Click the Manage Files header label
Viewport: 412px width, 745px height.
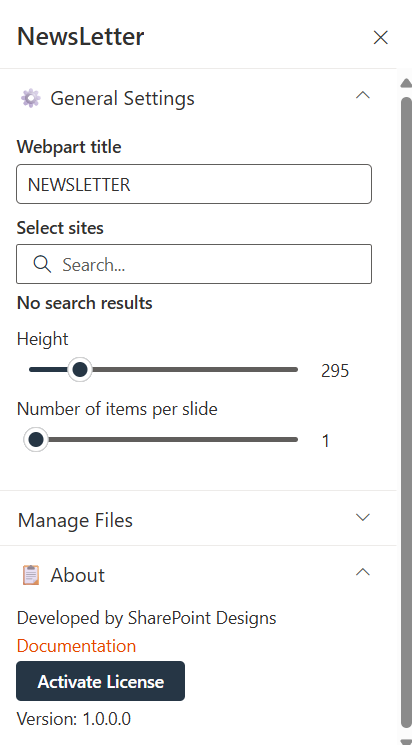pyautogui.click(x=75, y=520)
